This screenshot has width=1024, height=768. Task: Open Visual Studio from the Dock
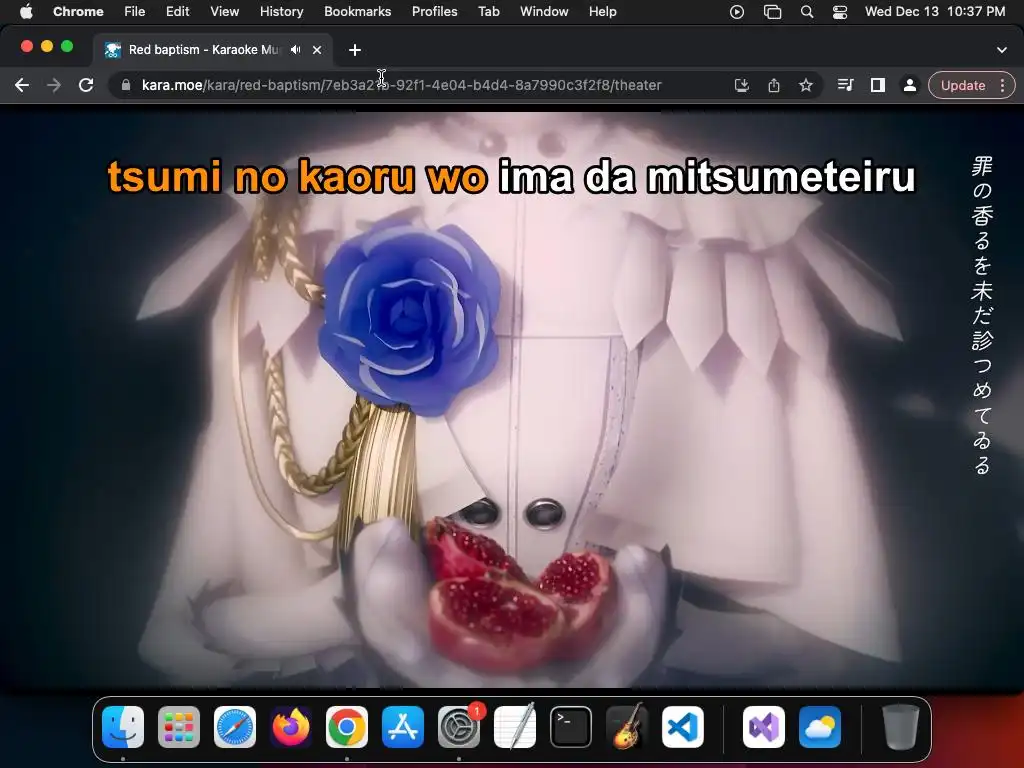[x=763, y=727]
